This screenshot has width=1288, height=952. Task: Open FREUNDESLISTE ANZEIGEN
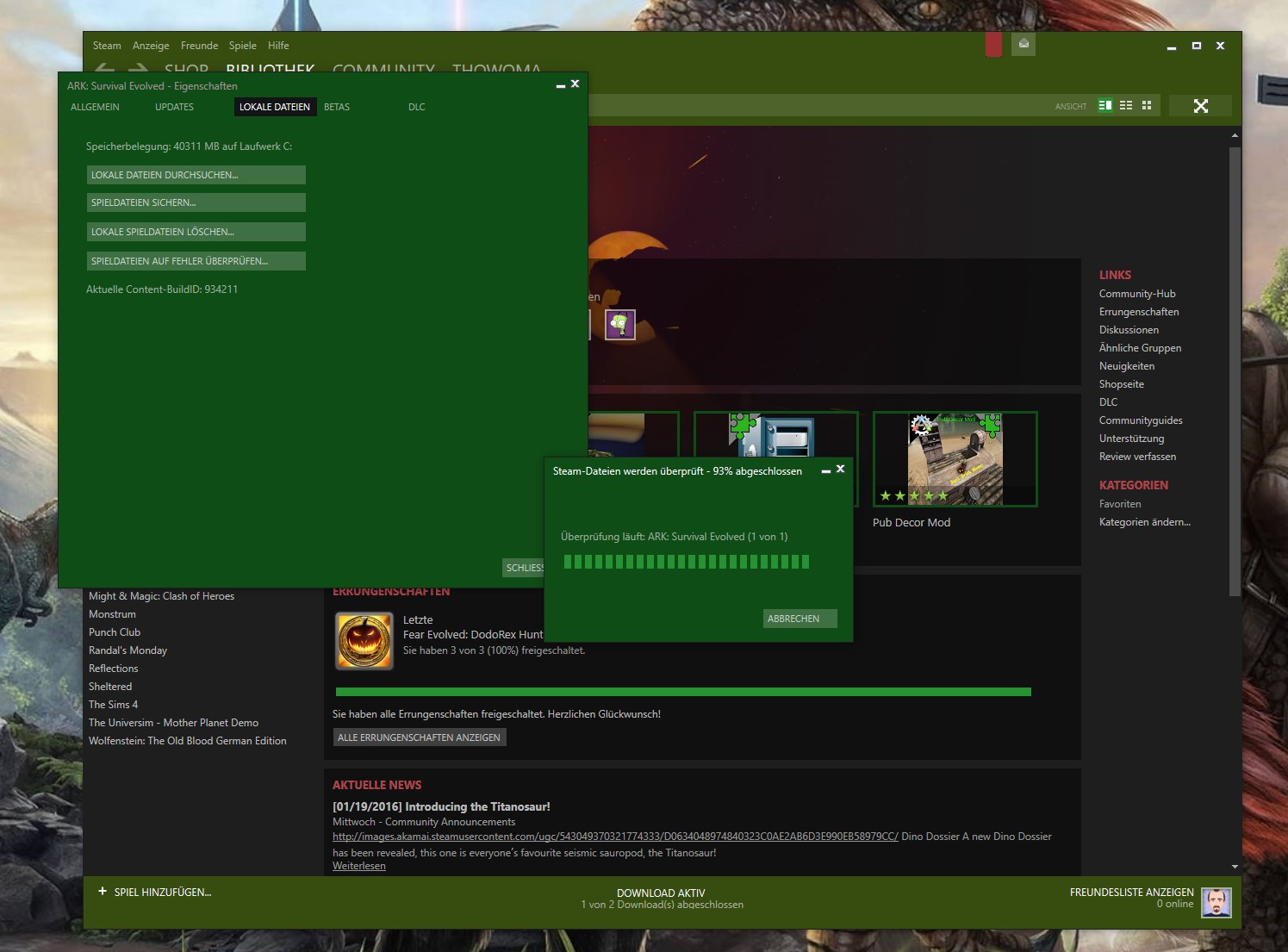[x=1132, y=893]
